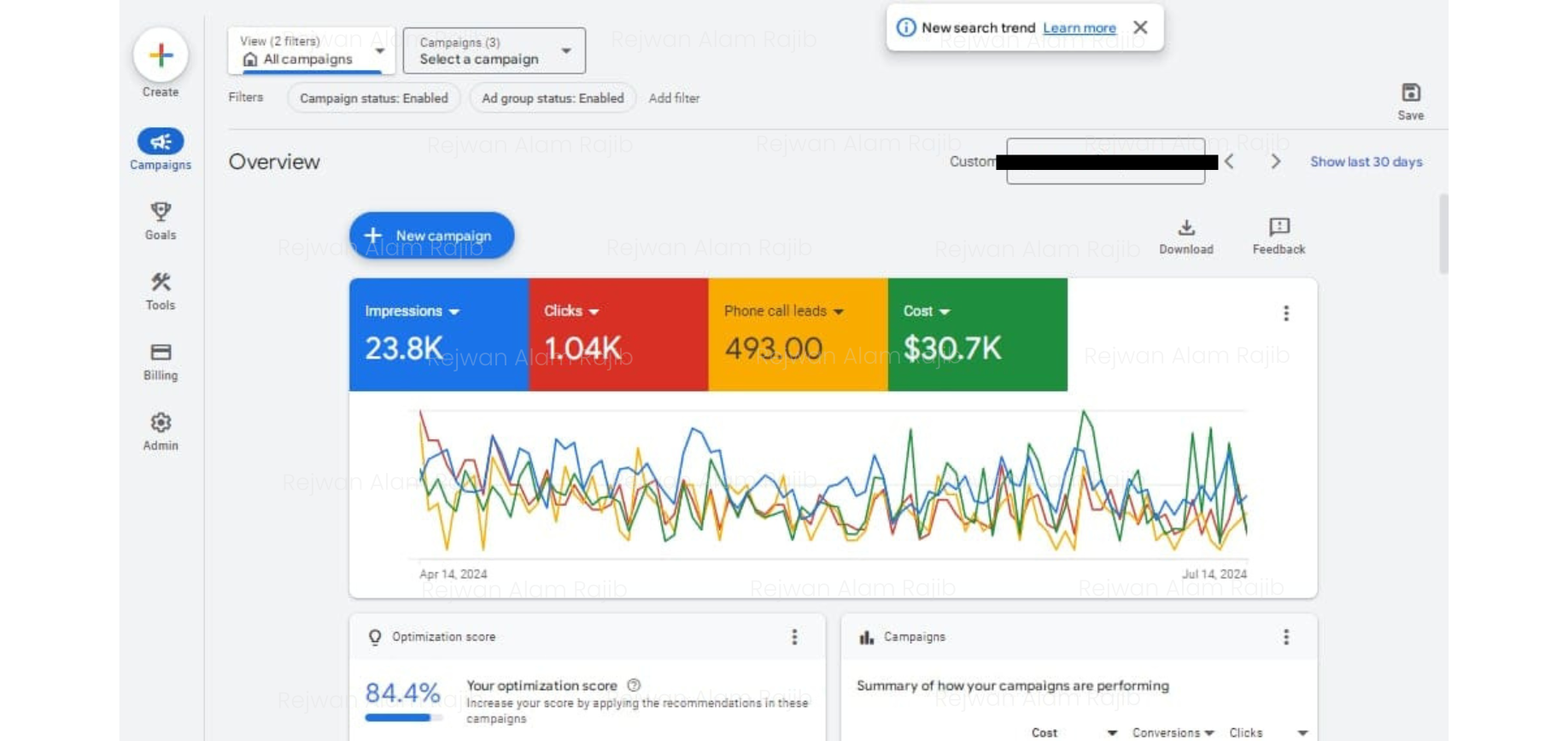Remove Campaign status Enabled filter chip
This screenshot has width=1568, height=741.
(x=373, y=98)
